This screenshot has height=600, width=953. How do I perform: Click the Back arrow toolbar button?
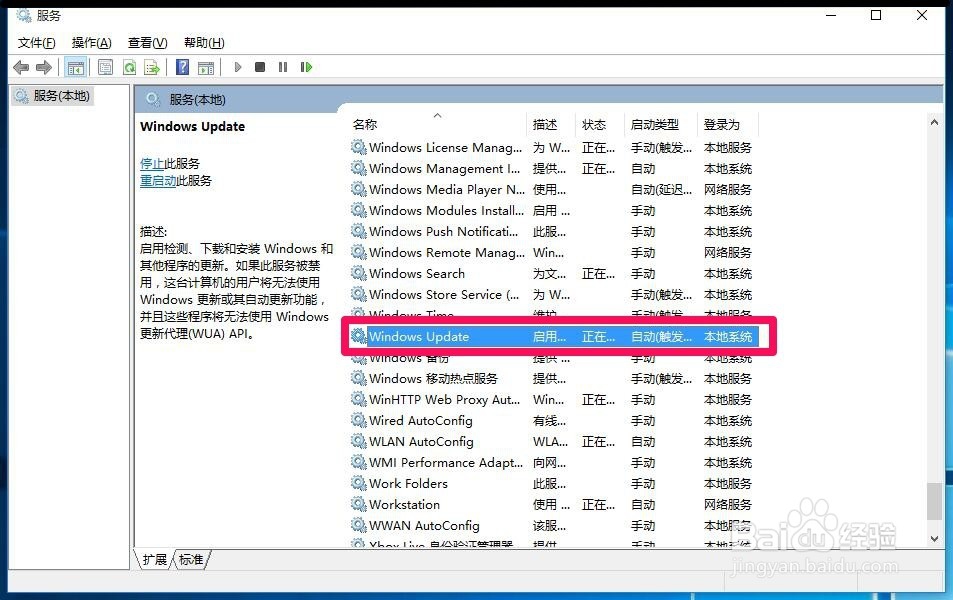click(x=21, y=67)
